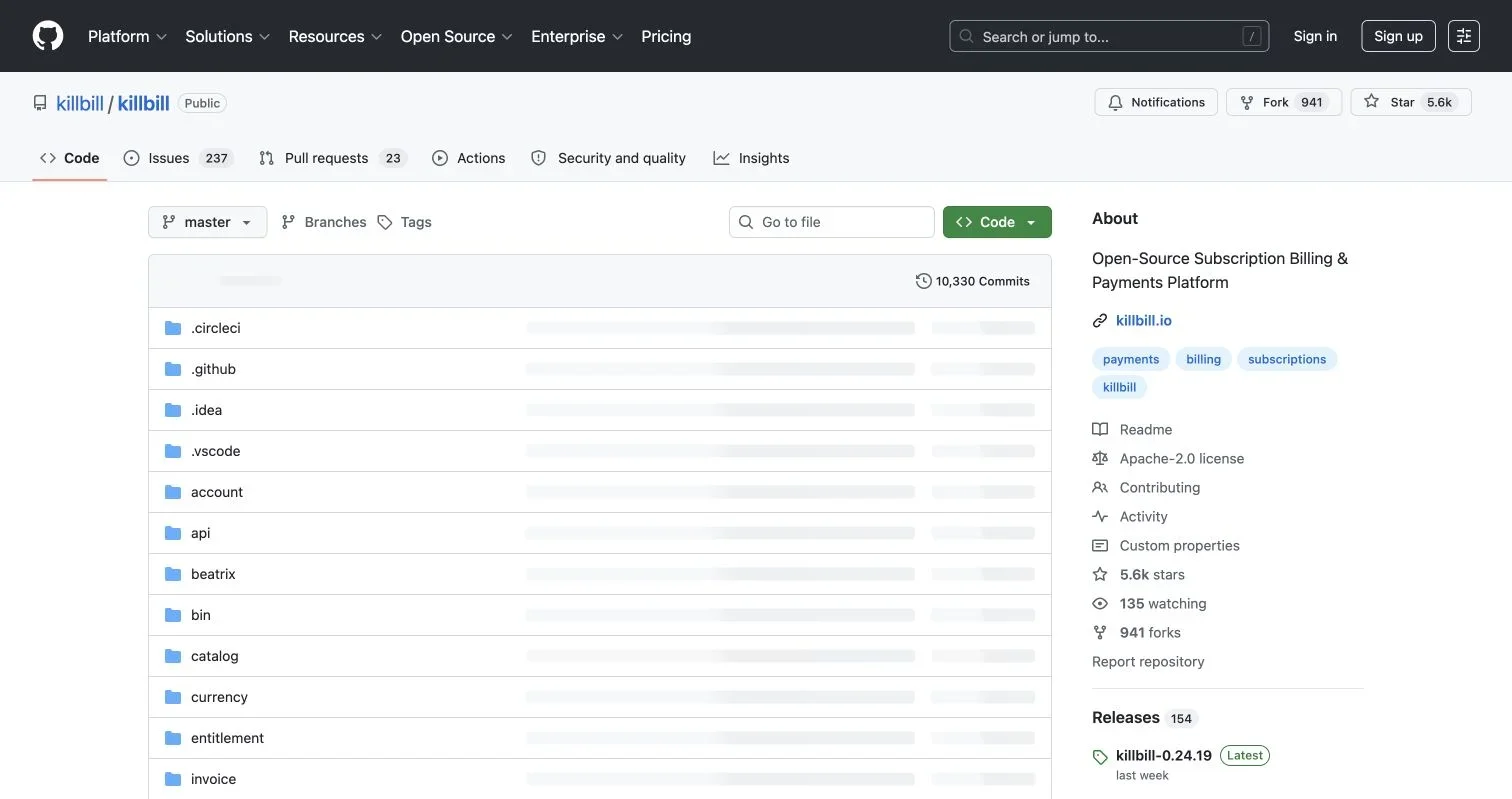This screenshot has width=1512, height=799.
Task: Click the Sign in link
Action: point(1315,36)
